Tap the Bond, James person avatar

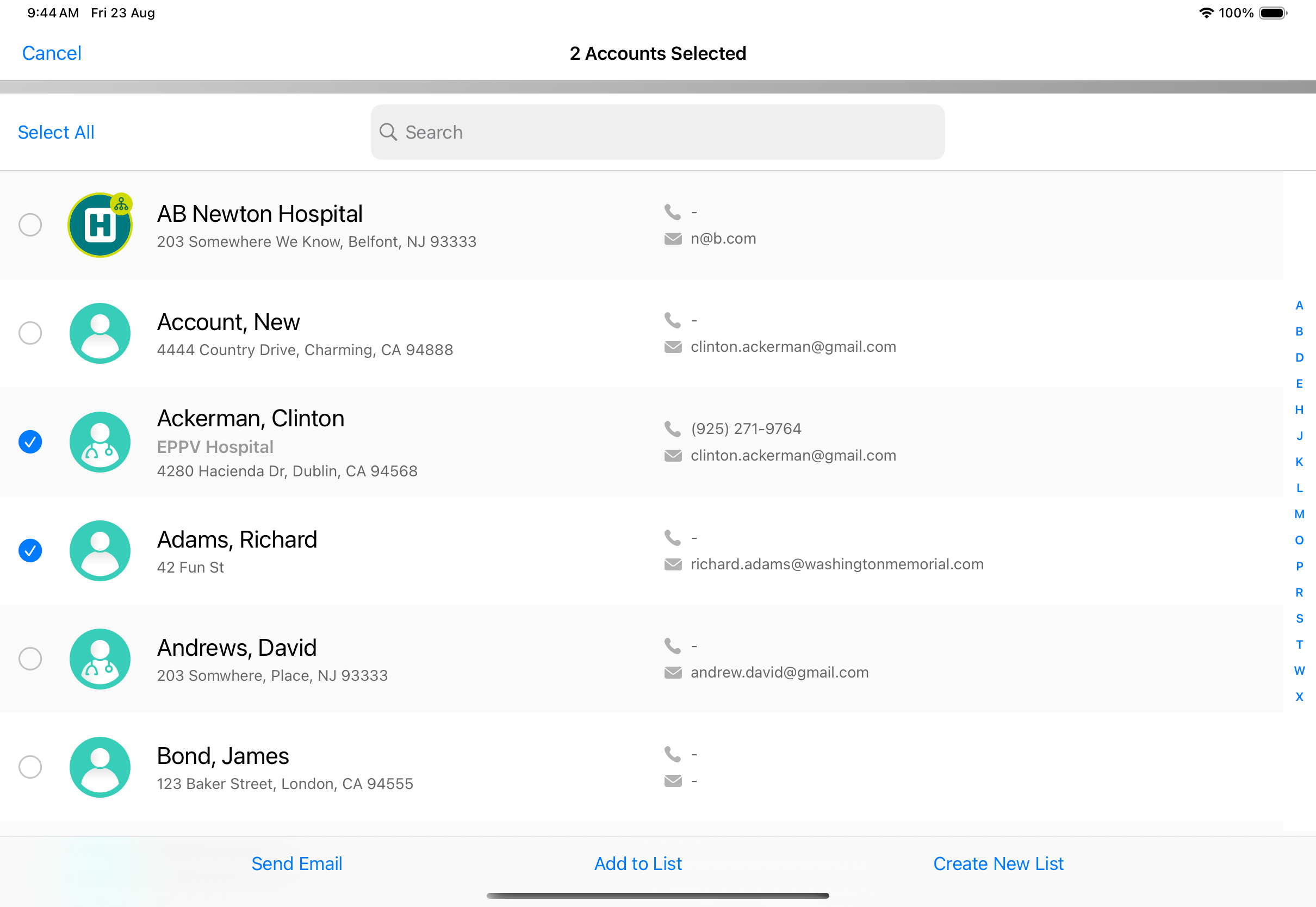[x=100, y=767]
